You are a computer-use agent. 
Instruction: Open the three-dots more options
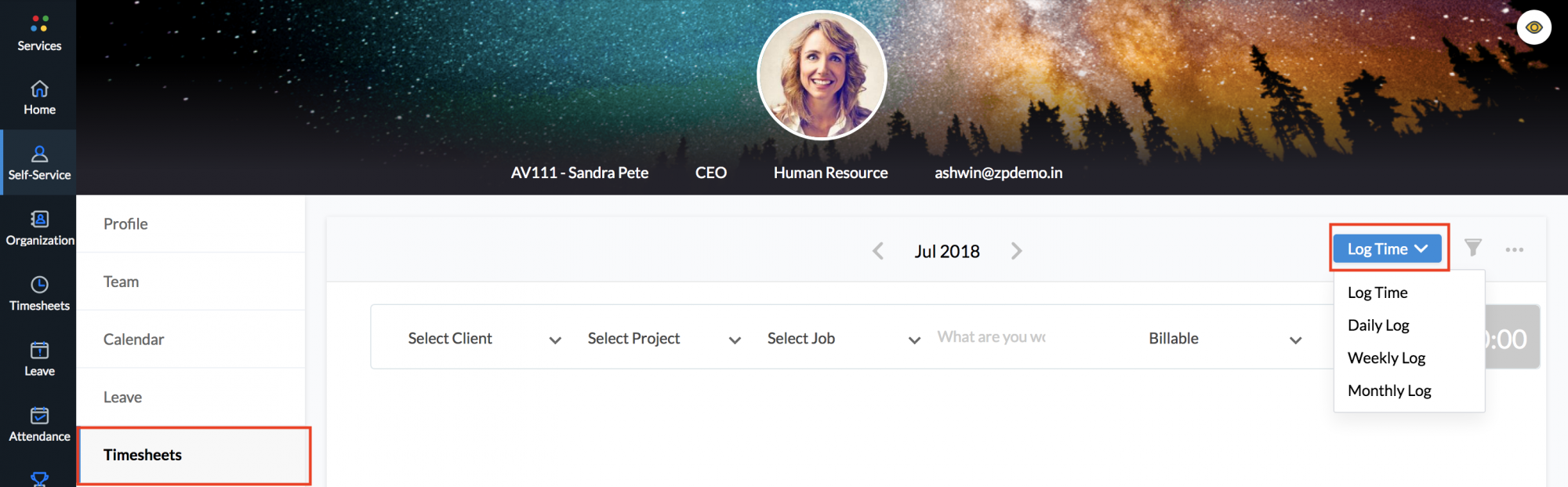coord(1514,249)
